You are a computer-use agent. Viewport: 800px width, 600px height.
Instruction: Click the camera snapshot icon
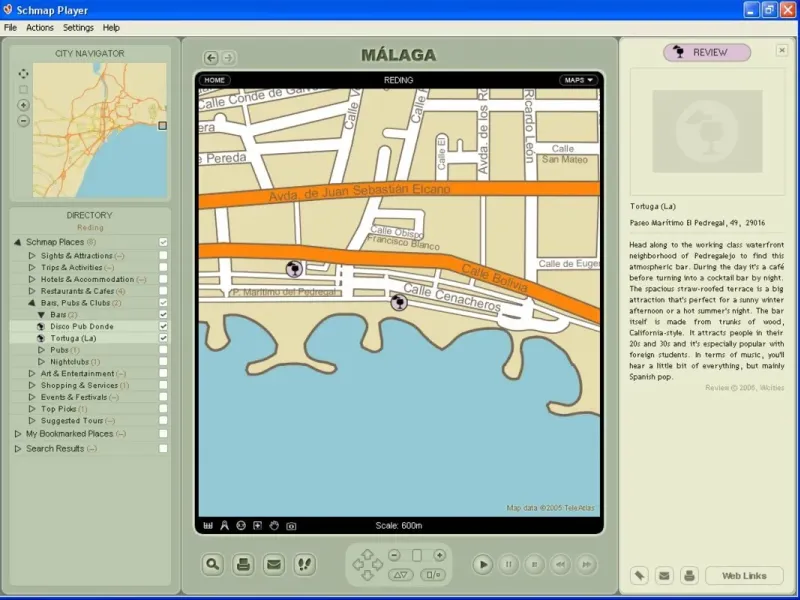(x=291, y=526)
